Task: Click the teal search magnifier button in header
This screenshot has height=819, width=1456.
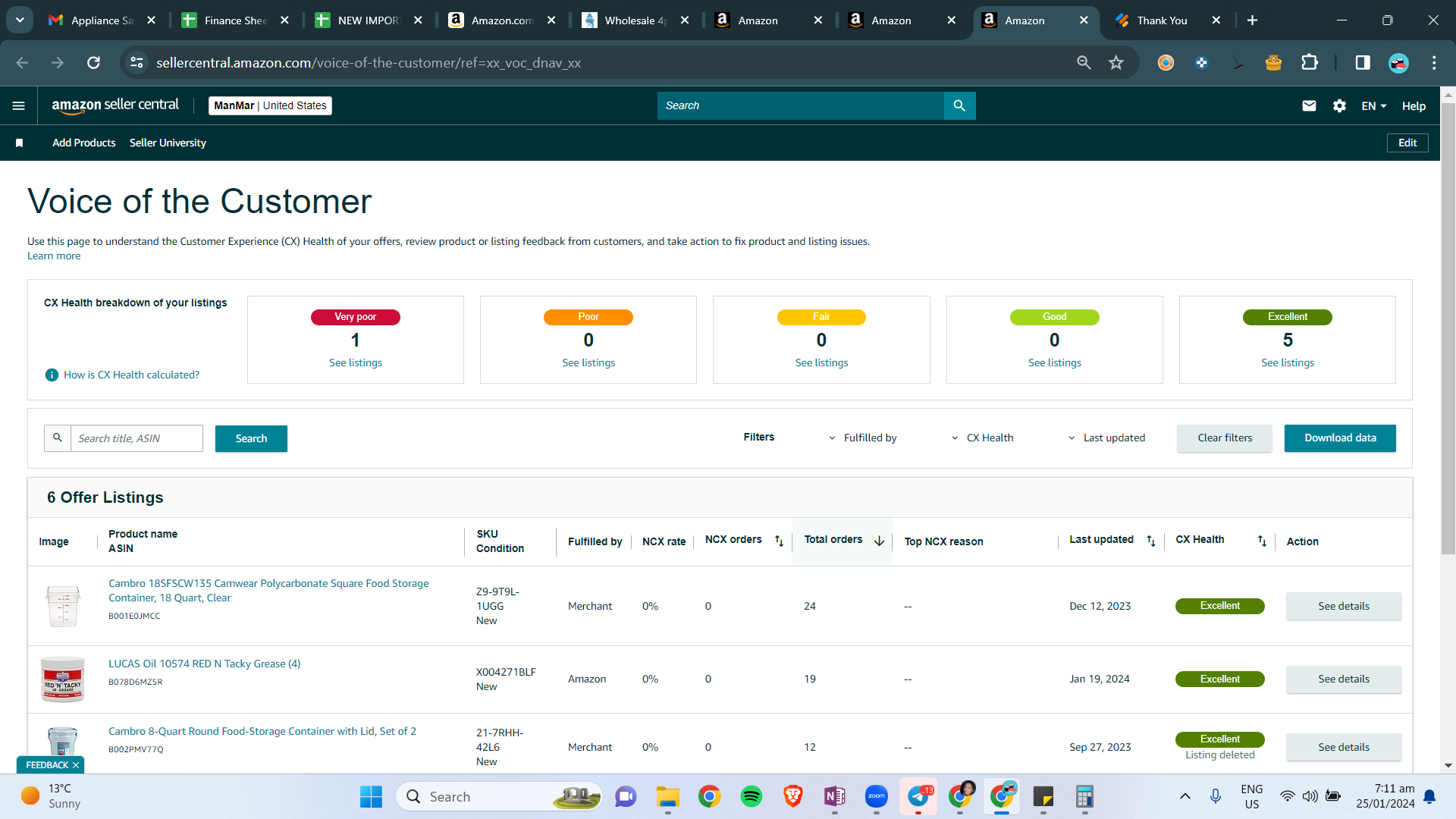Action: [x=959, y=105]
